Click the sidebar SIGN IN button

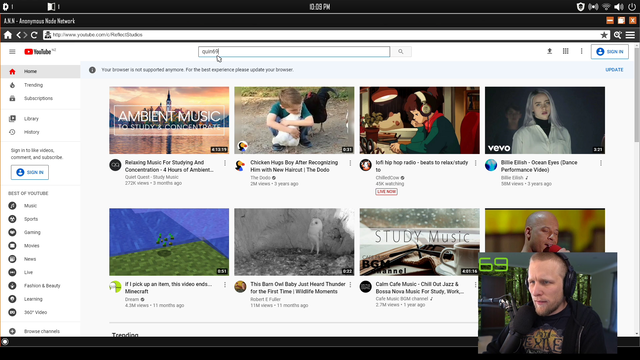pyautogui.click(x=30, y=172)
